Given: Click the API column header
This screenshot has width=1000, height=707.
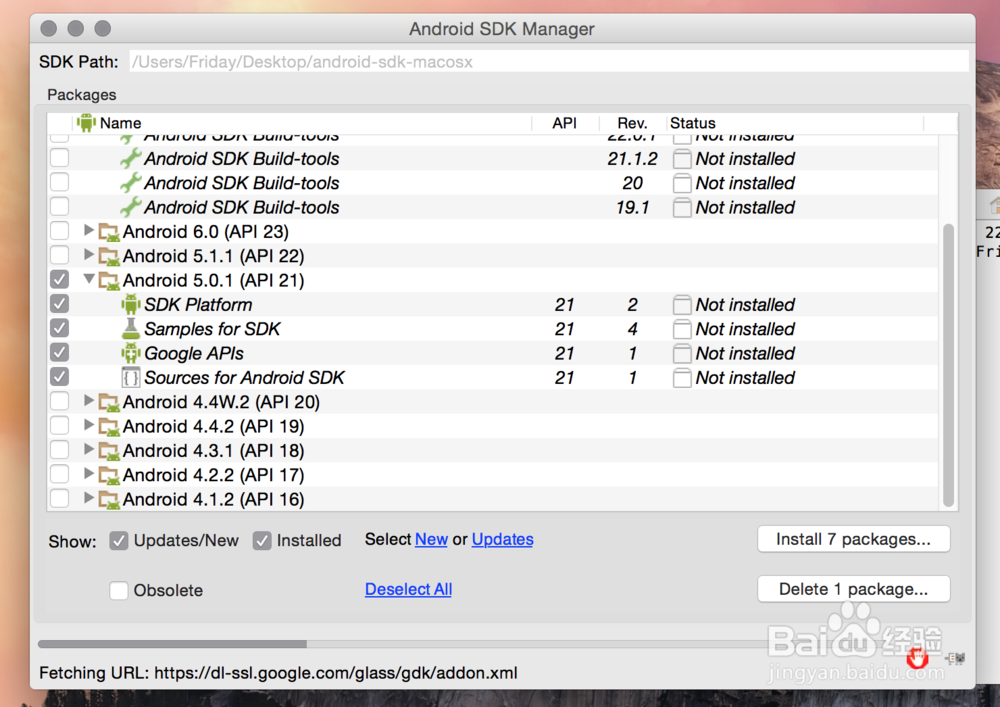Looking at the screenshot, I should tap(565, 123).
